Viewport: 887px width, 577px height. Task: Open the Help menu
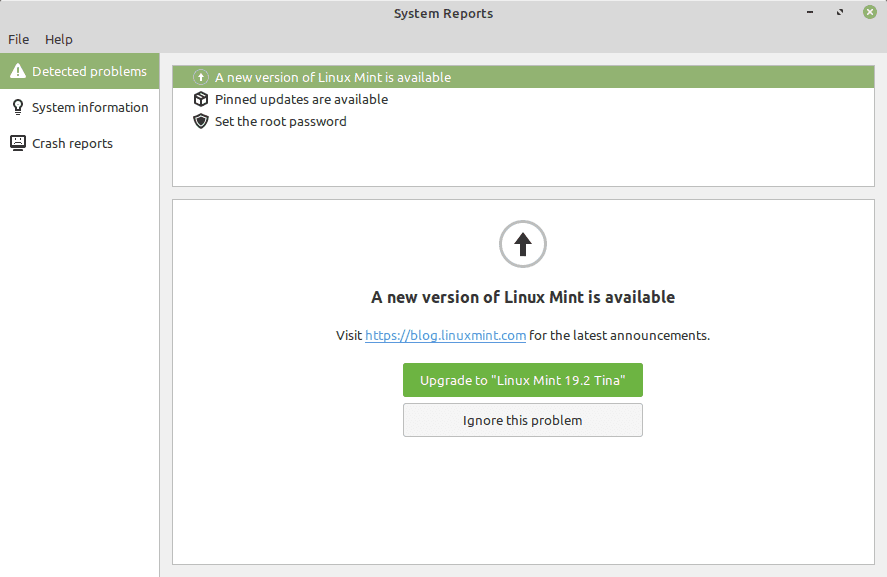(58, 39)
